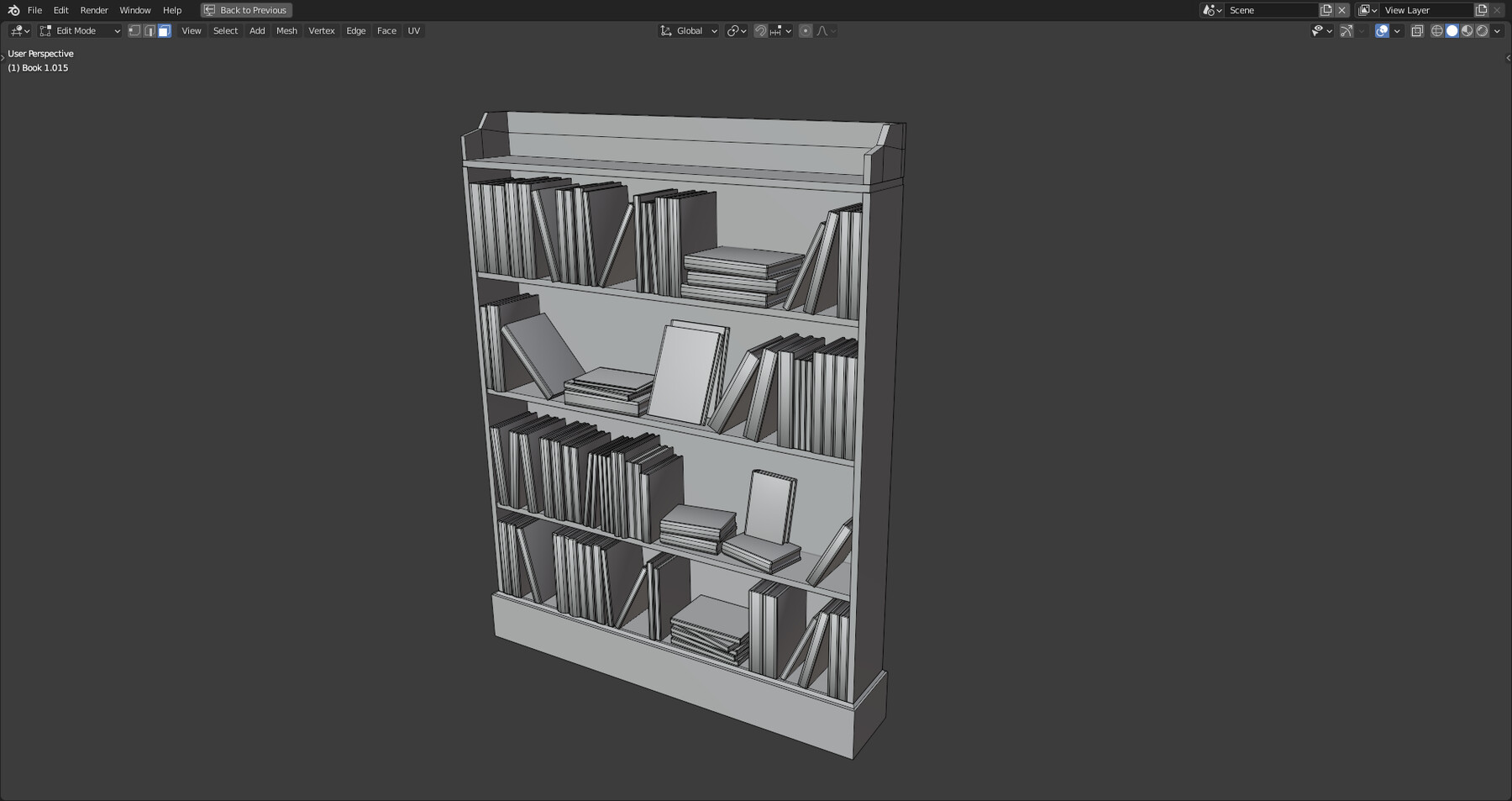Image resolution: width=1512 pixels, height=801 pixels.
Task: Open the Render menu
Action: click(x=93, y=9)
